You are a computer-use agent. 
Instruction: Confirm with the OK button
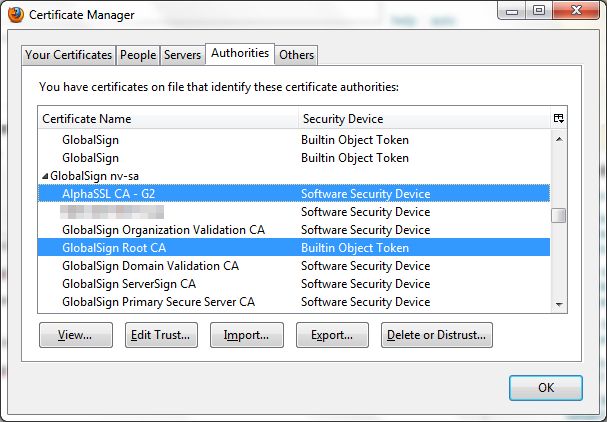click(x=545, y=388)
